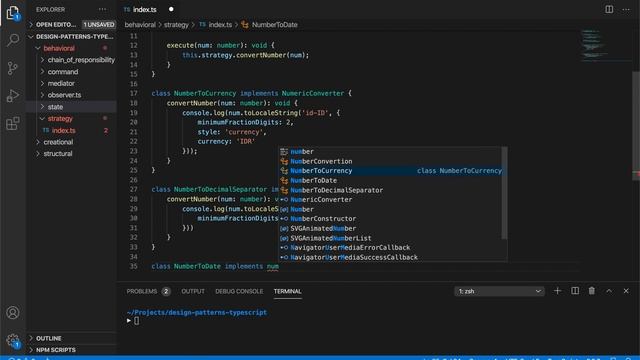This screenshot has width=640, height=360.
Task: Open Explorer more actions ellipsis
Action: (102, 9)
